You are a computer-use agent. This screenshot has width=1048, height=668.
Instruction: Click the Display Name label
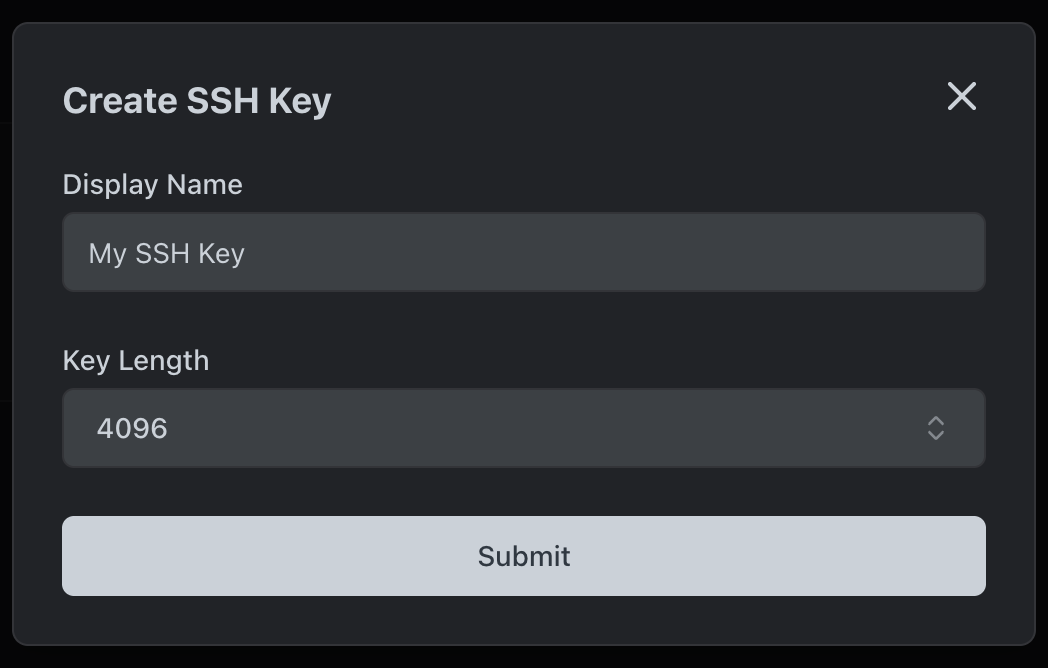coord(152,185)
